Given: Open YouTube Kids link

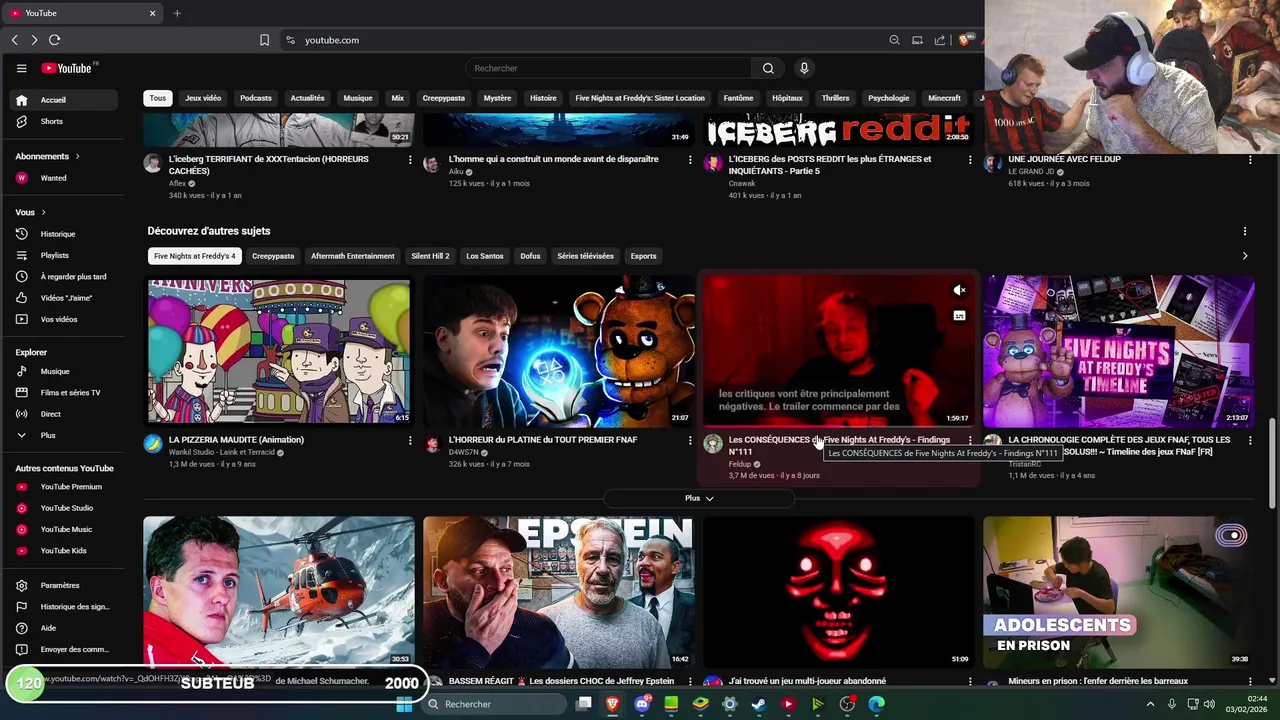Looking at the screenshot, I should tap(63, 550).
